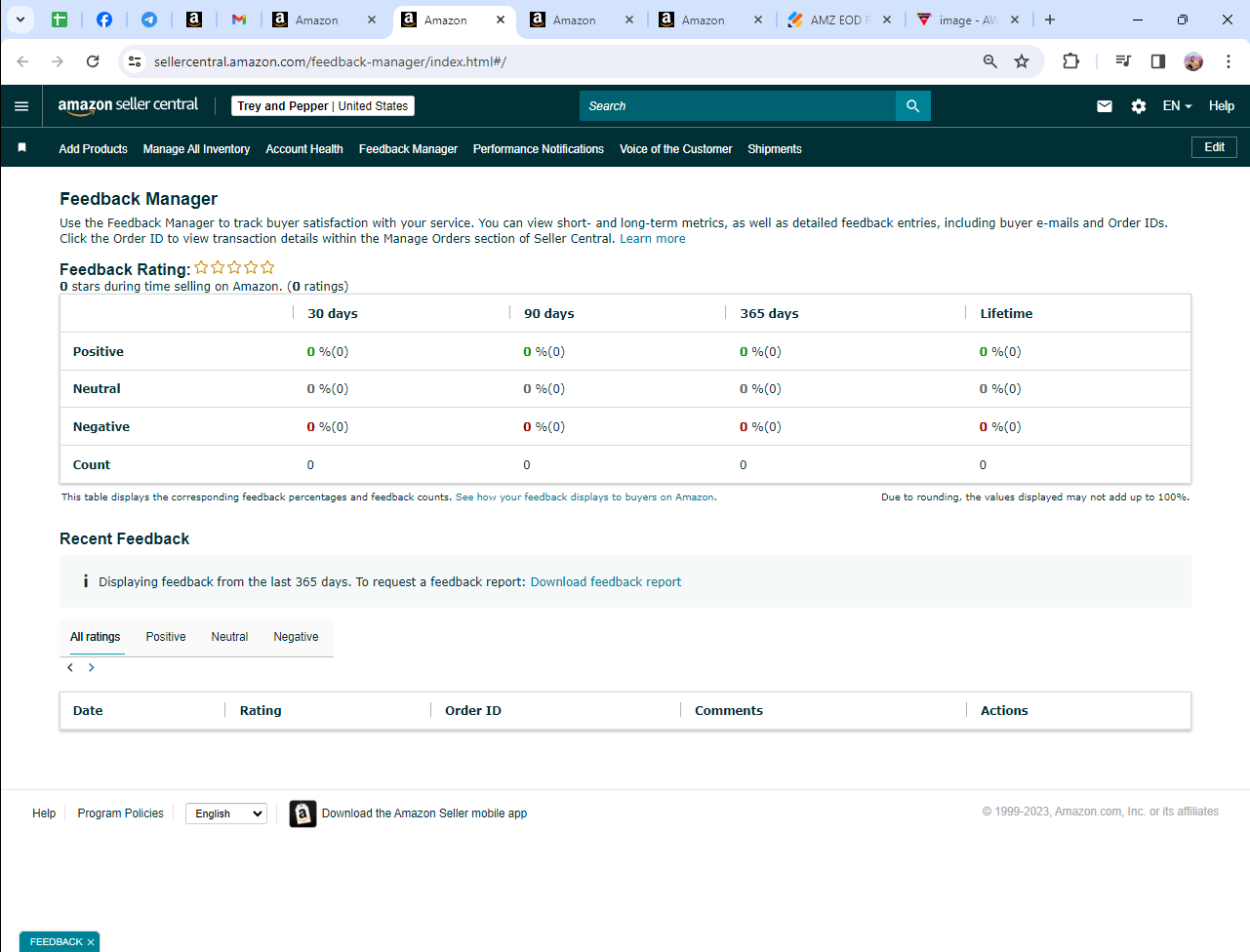Screen dimensions: 1250x952
Task: Open Manage All Inventory
Action: tap(196, 149)
